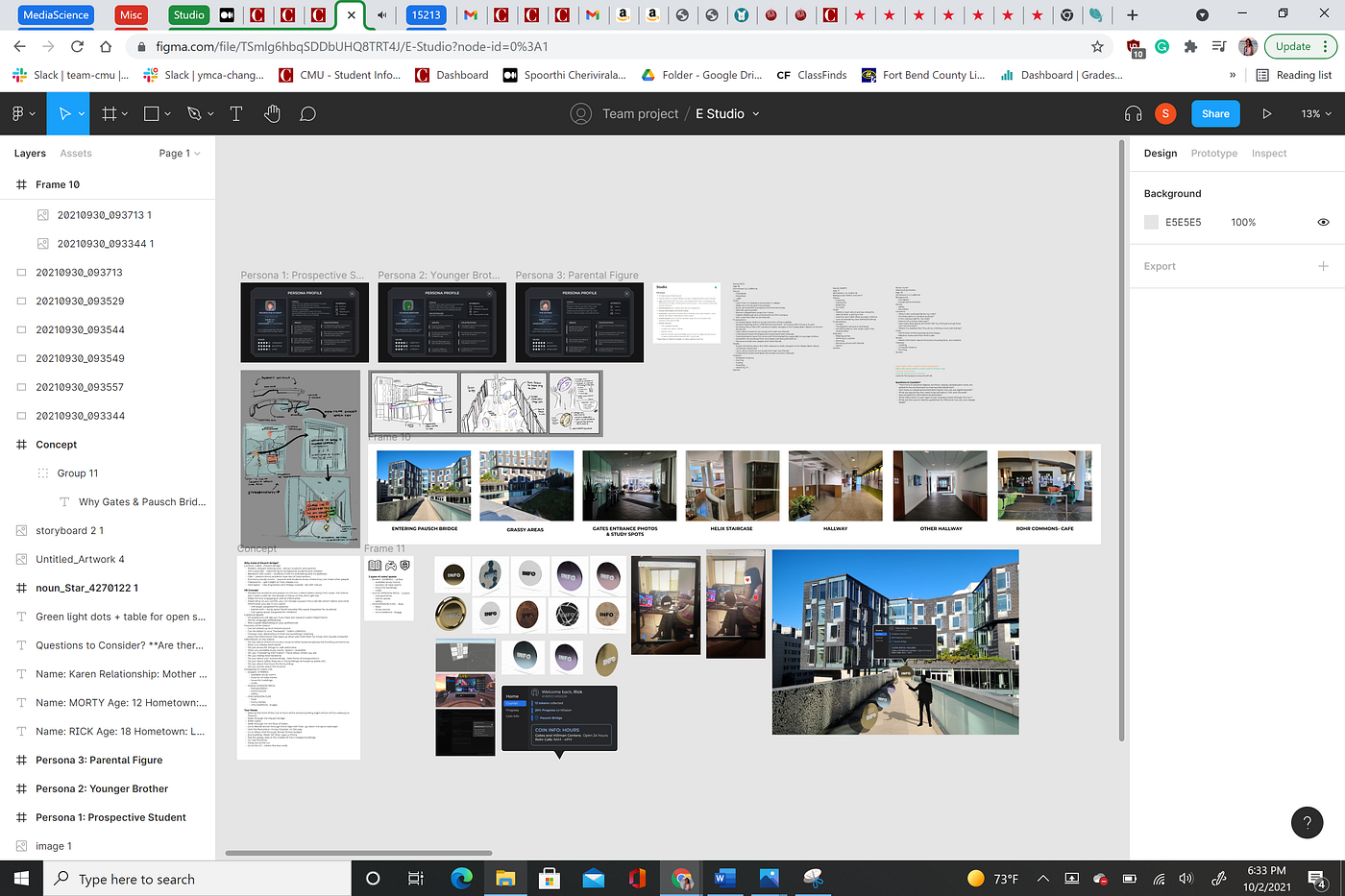Switch to the Layers tab
1345x896 pixels.
click(30, 154)
